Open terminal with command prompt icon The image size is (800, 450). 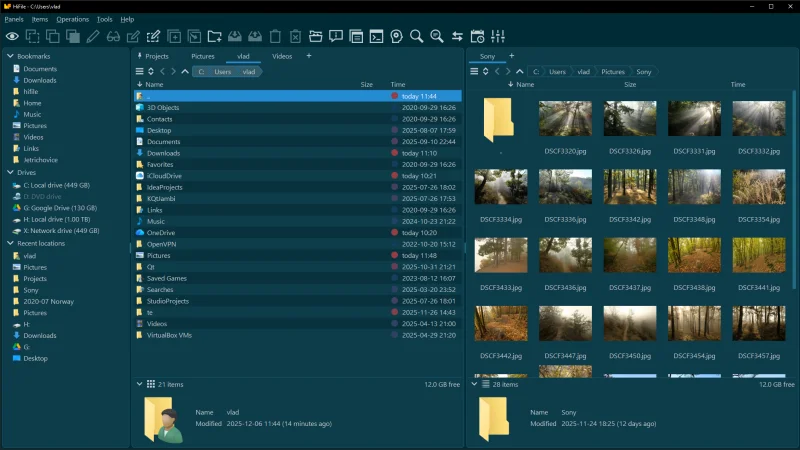pyautogui.click(x=377, y=36)
